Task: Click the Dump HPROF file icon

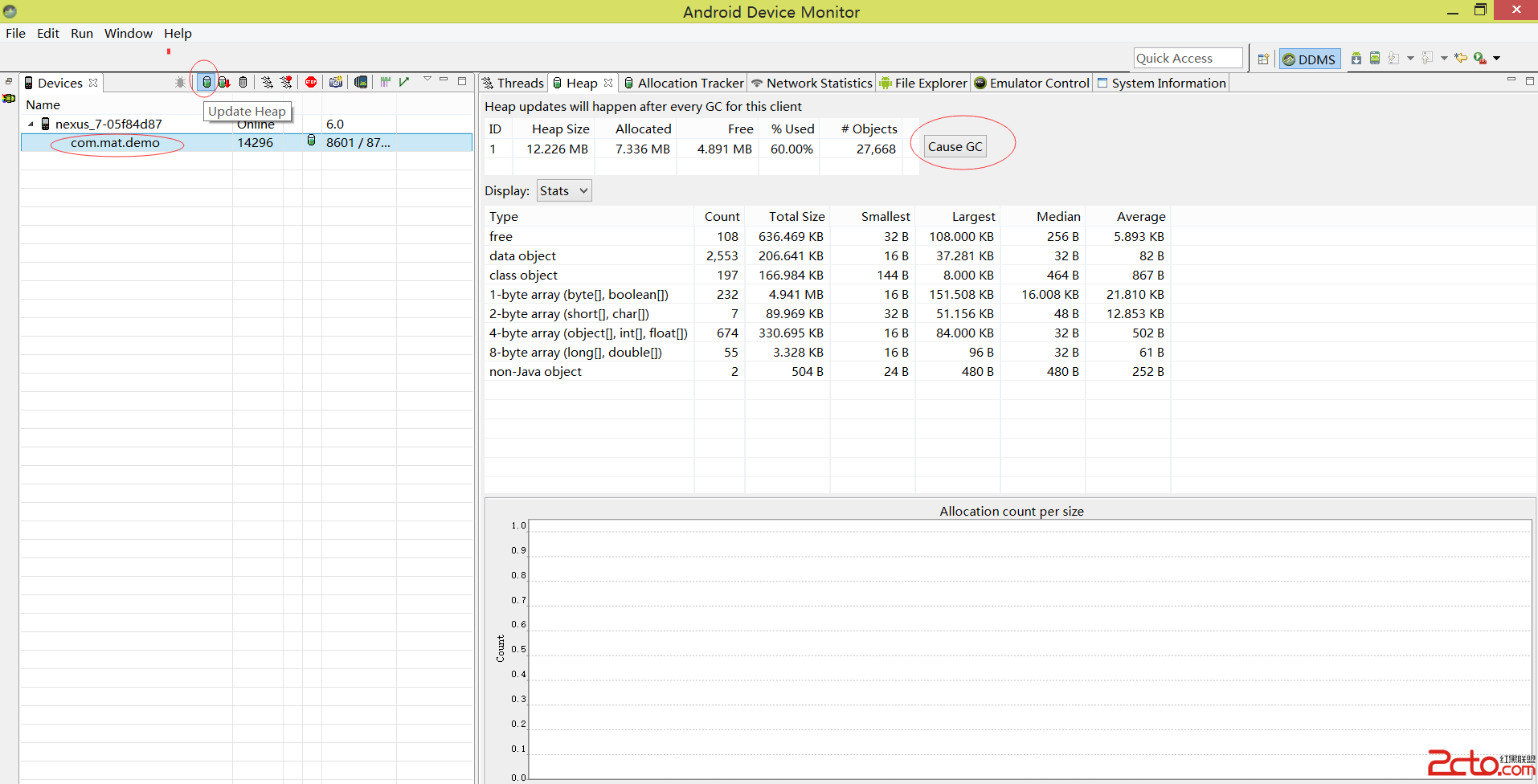Action: (224, 82)
